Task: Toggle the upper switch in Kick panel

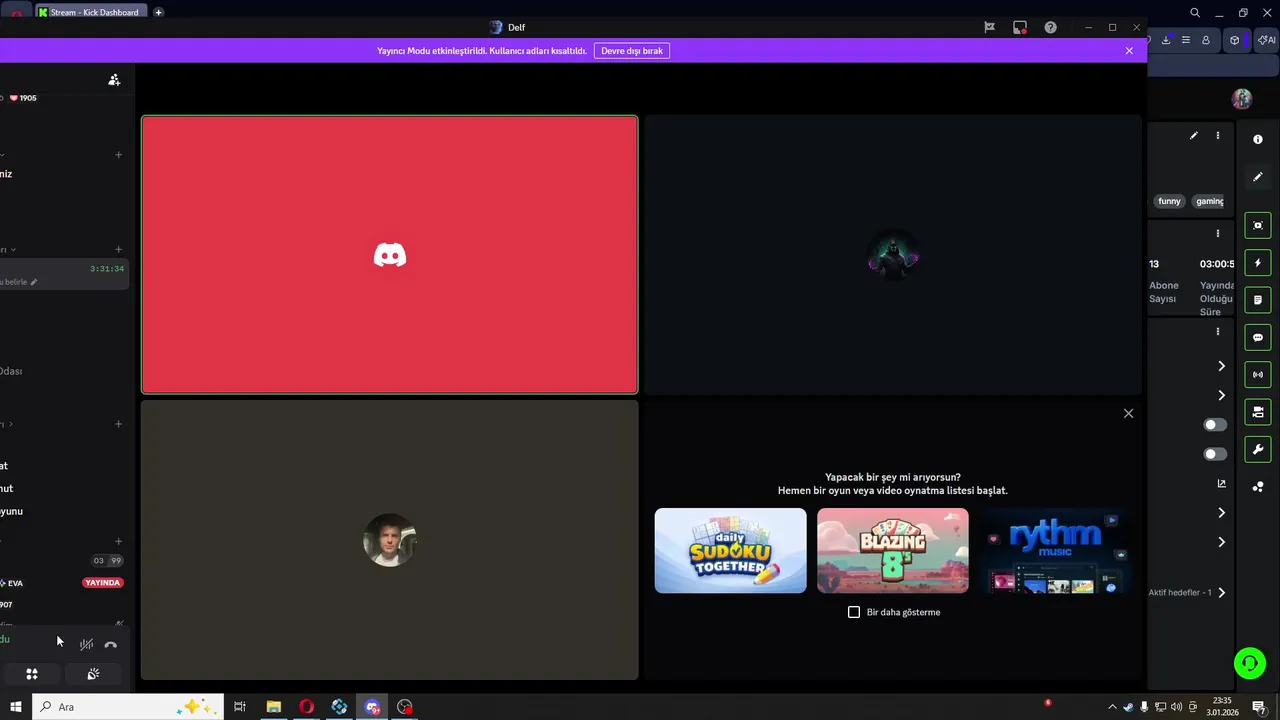Action: (1215, 425)
